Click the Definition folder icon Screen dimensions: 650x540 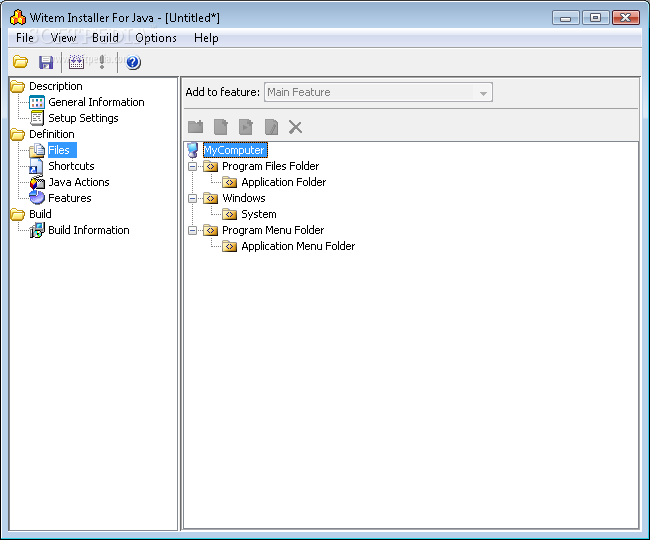tap(17, 134)
